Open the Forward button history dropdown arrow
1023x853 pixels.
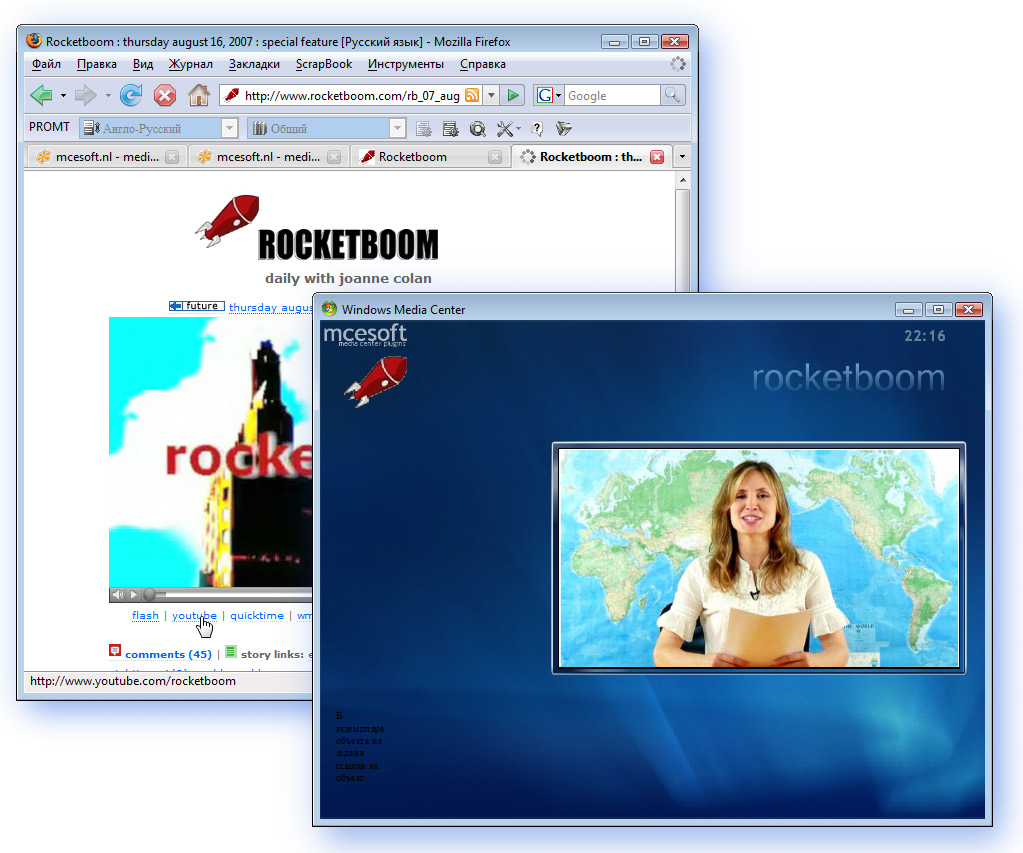point(108,96)
